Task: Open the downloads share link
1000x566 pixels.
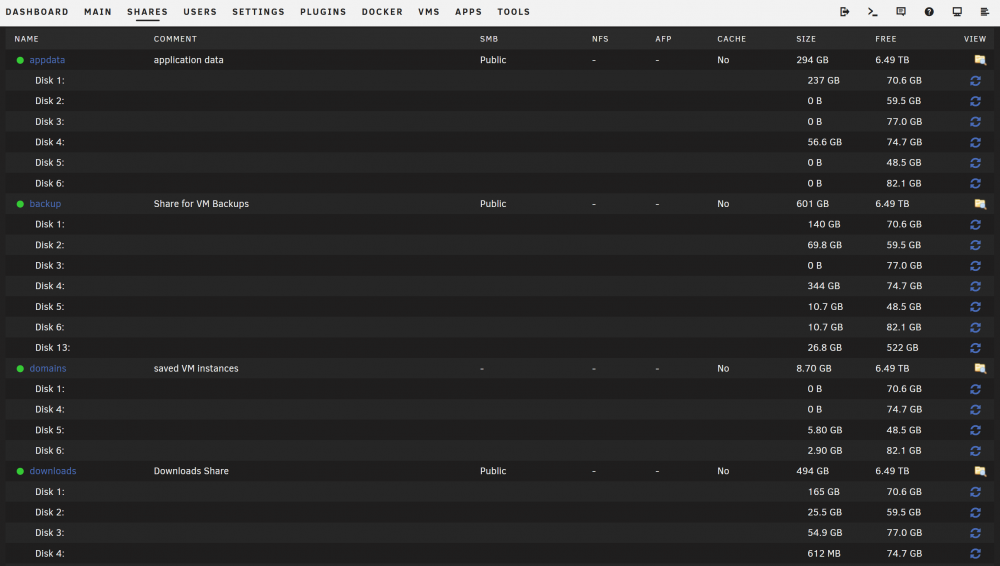Action: coord(53,471)
